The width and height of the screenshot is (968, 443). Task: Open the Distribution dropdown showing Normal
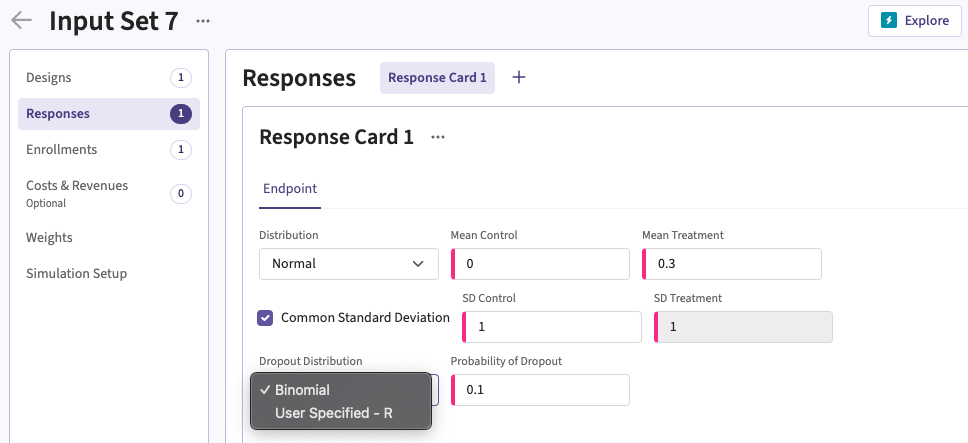[x=348, y=264]
